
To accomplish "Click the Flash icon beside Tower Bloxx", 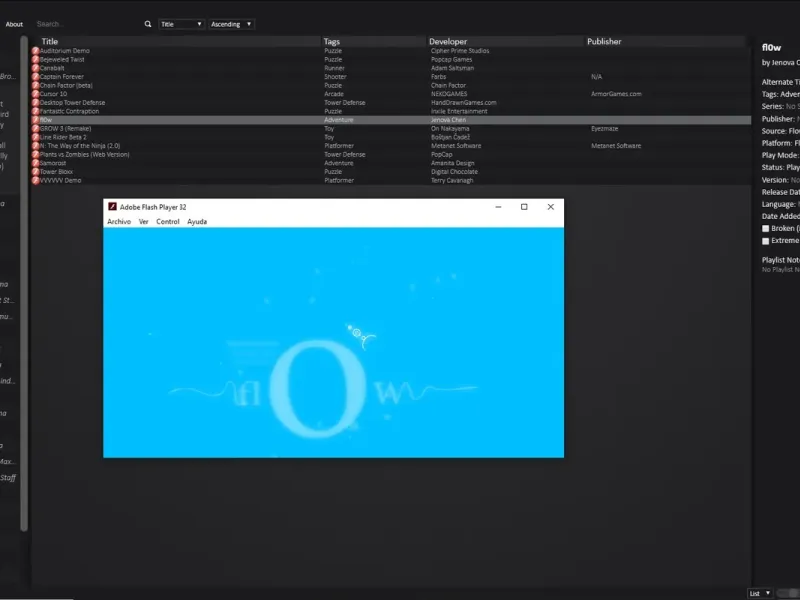I will (35, 172).
